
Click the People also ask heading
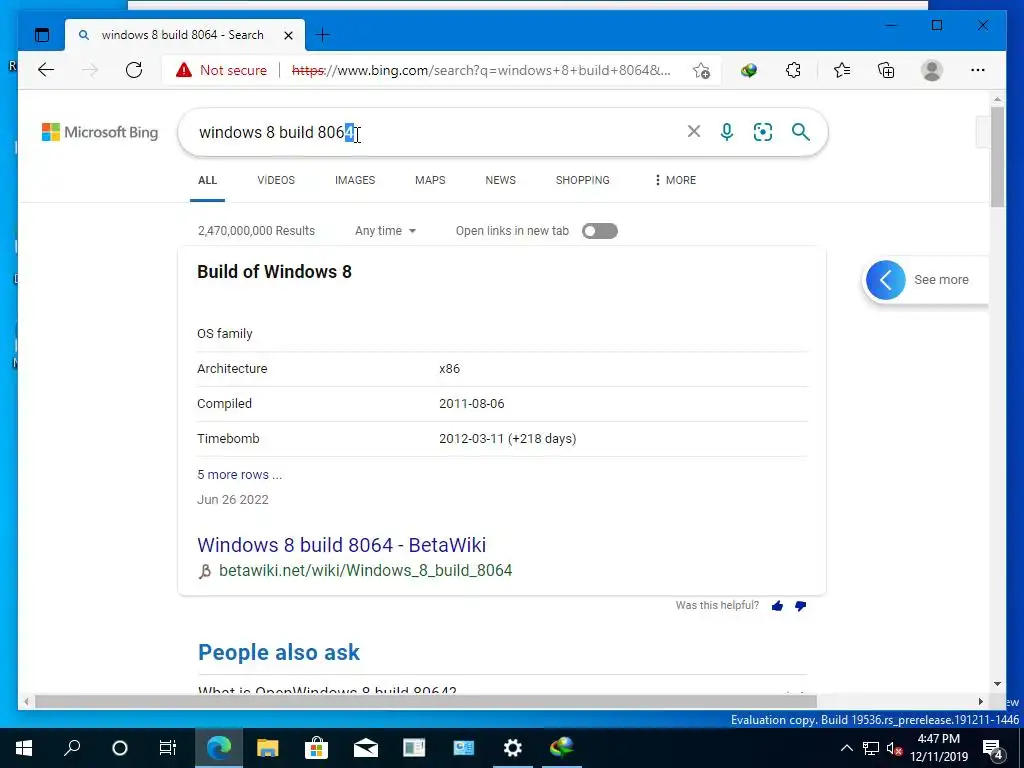click(279, 652)
